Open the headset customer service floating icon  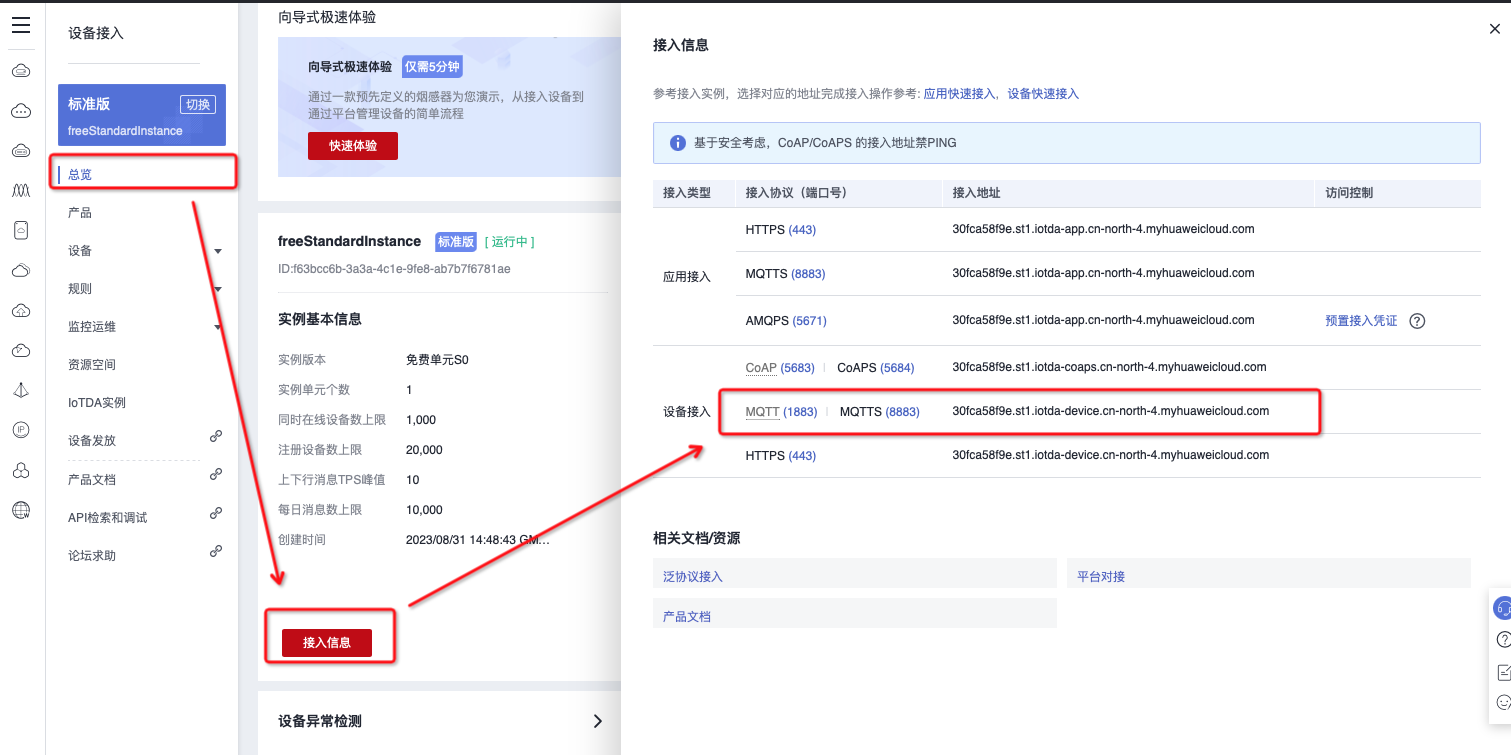1502,608
